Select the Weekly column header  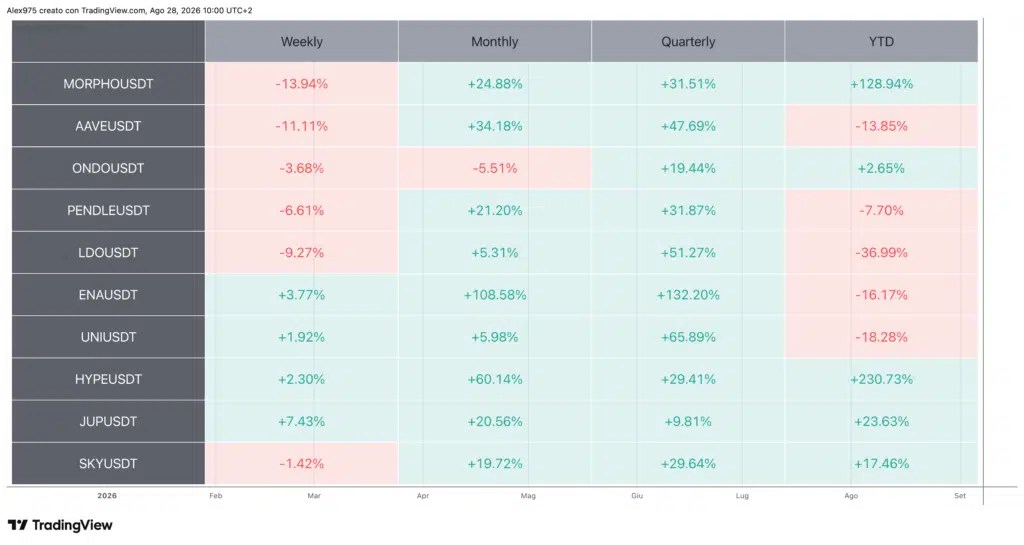pyautogui.click(x=302, y=41)
